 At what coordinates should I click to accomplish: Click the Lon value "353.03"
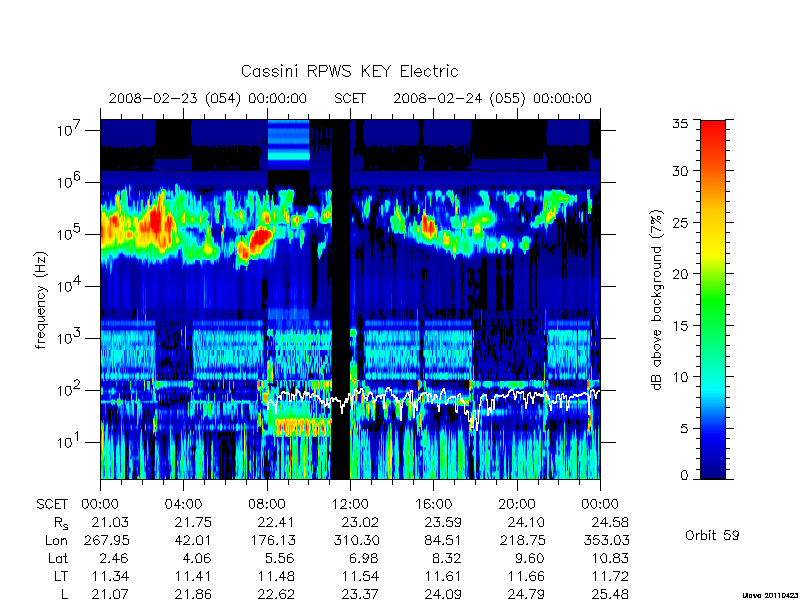coord(606,540)
